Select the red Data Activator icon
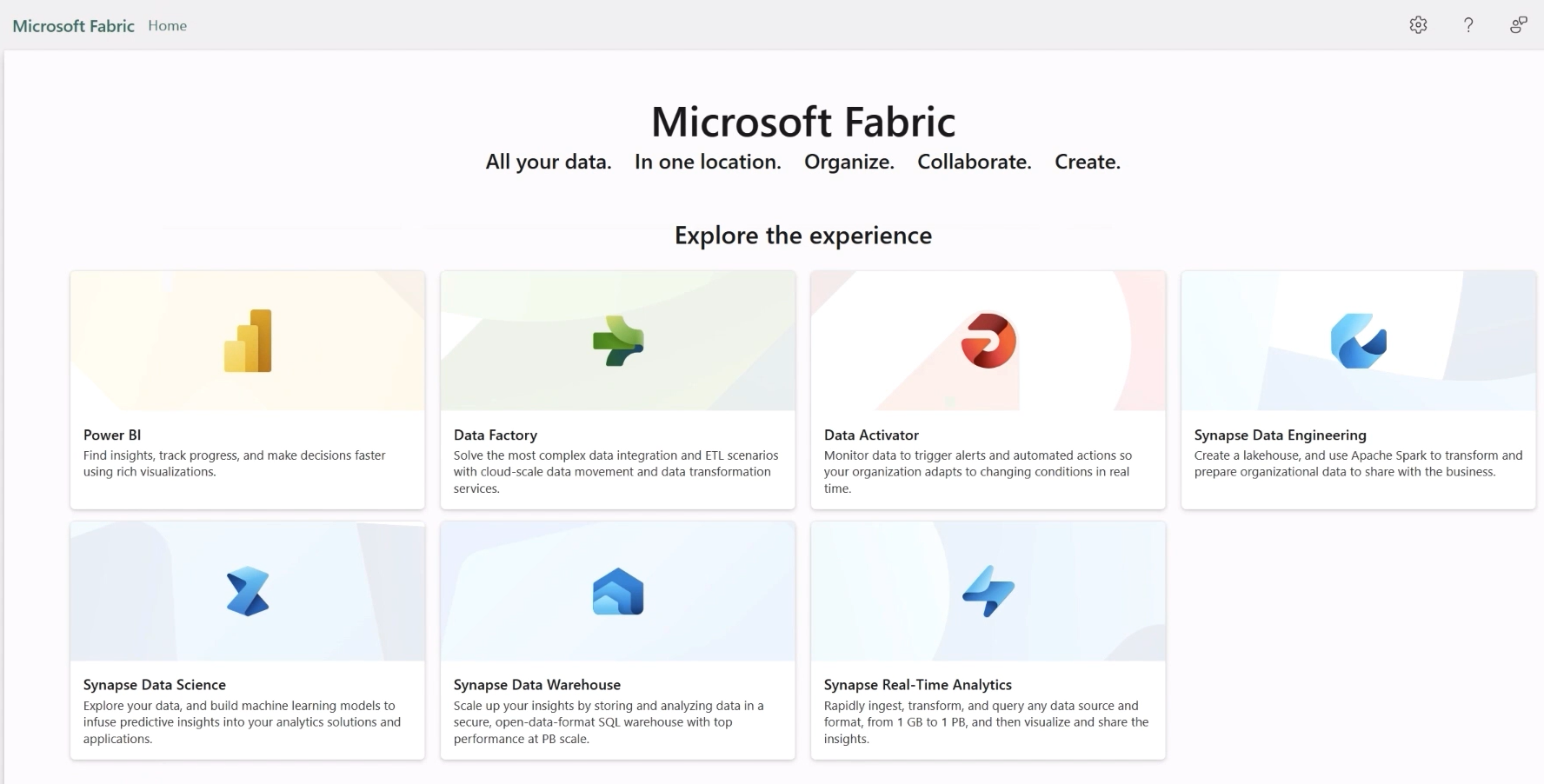The image size is (1544, 784). (988, 341)
